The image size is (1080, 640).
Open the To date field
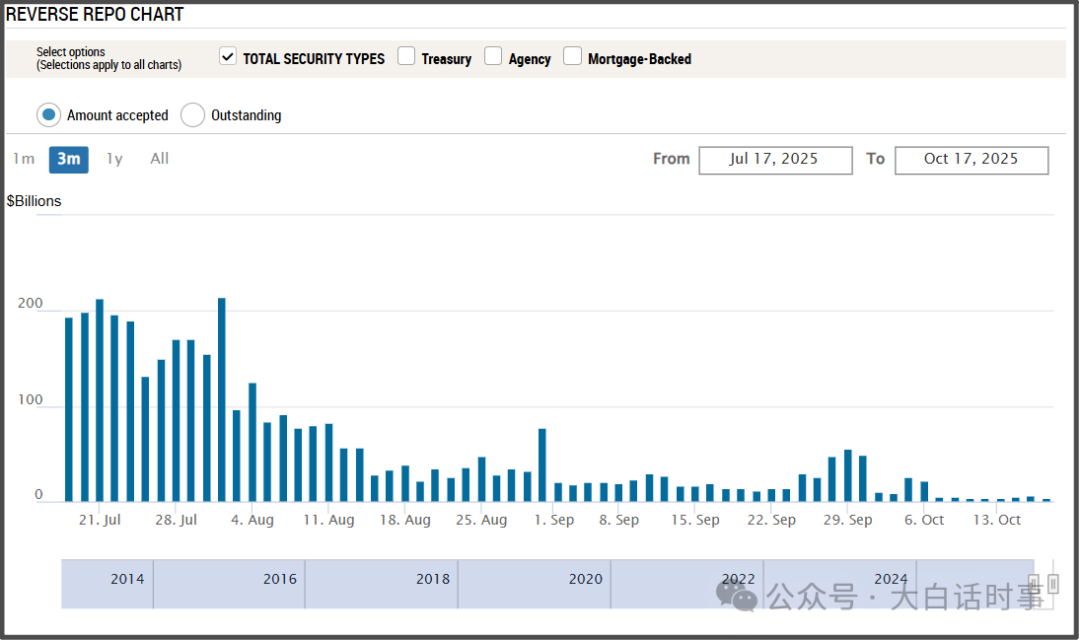point(971,160)
